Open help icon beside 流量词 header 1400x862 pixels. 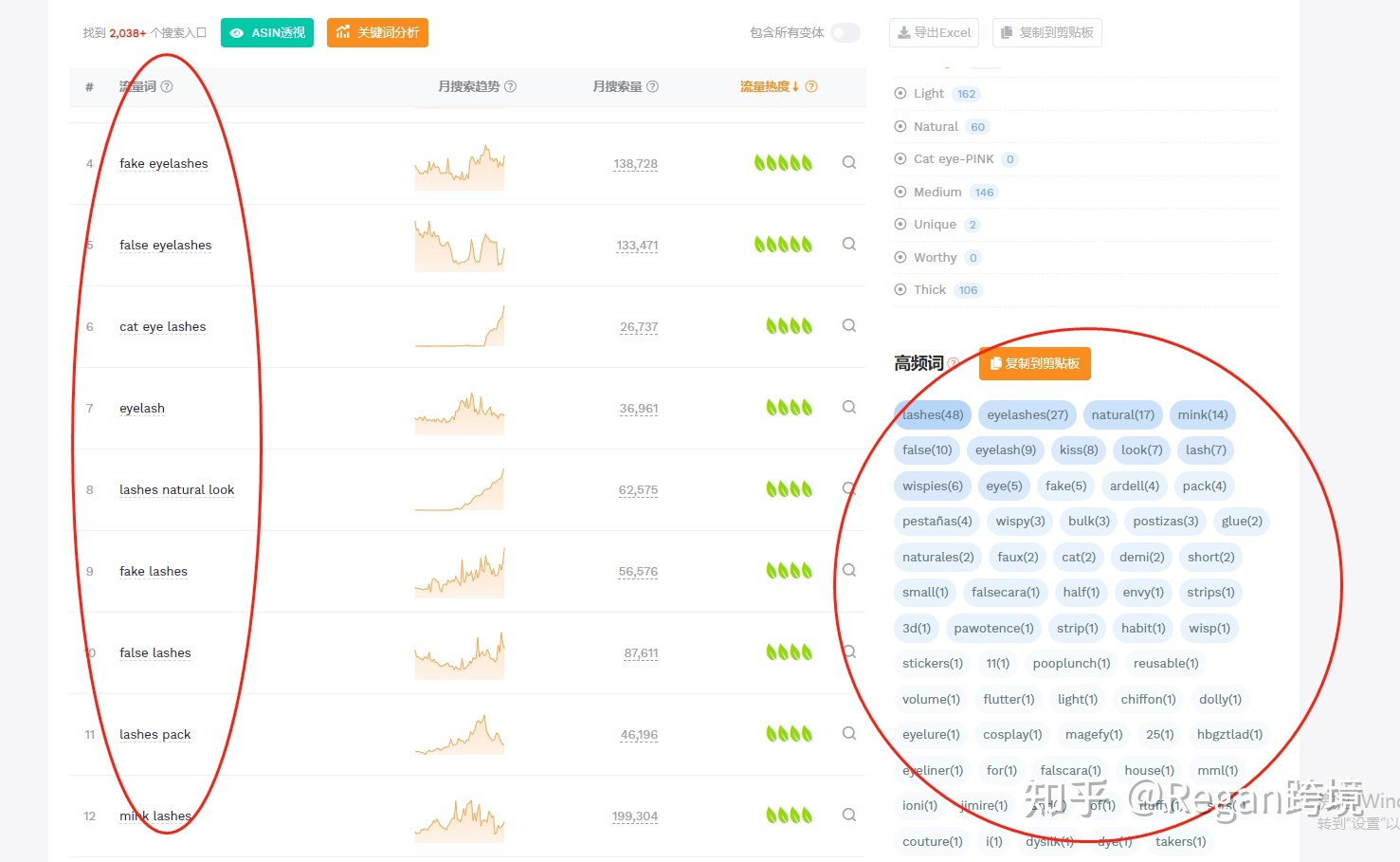[167, 86]
